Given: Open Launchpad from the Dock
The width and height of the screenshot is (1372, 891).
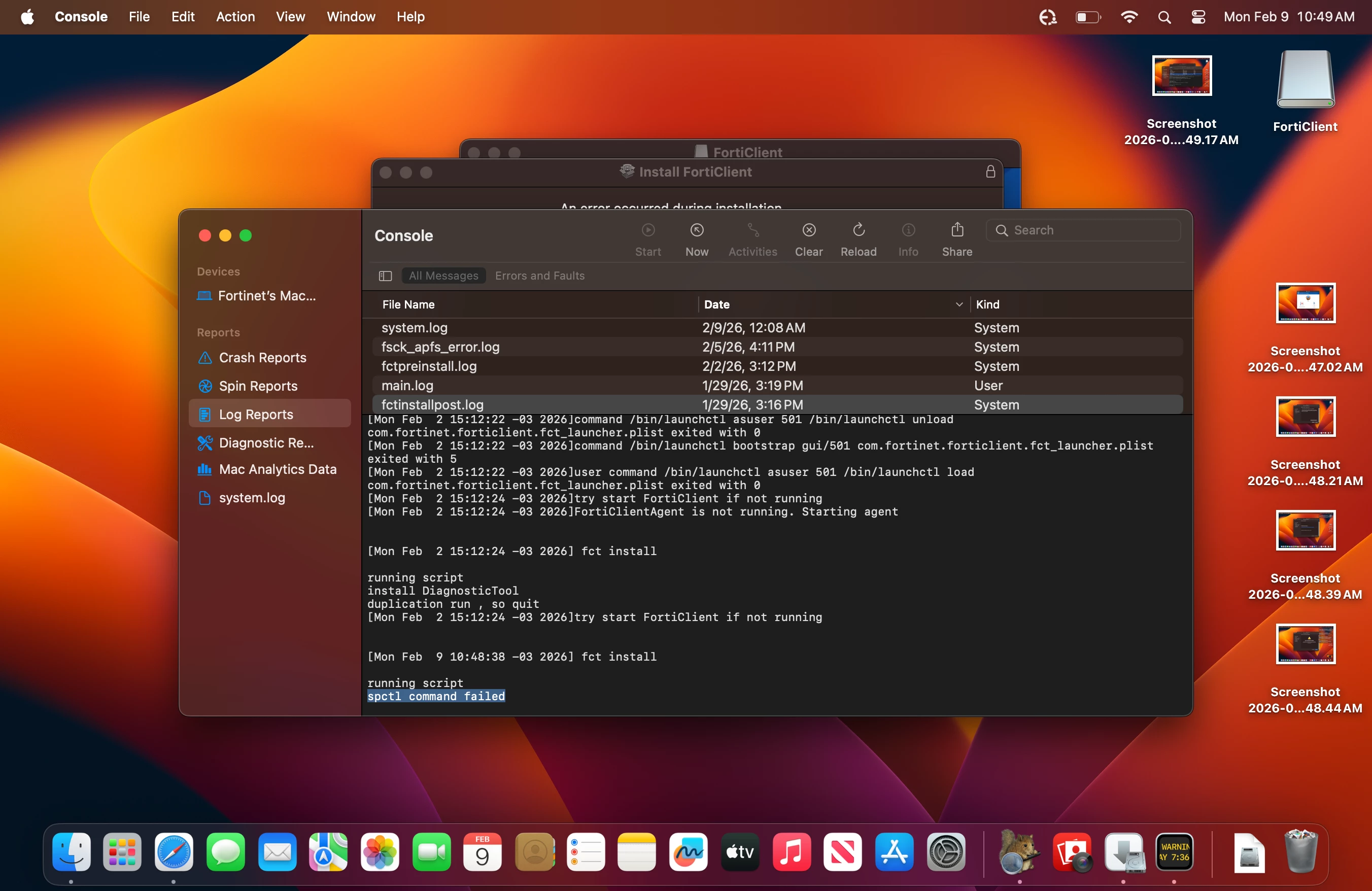Looking at the screenshot, I should pos(122,852).
